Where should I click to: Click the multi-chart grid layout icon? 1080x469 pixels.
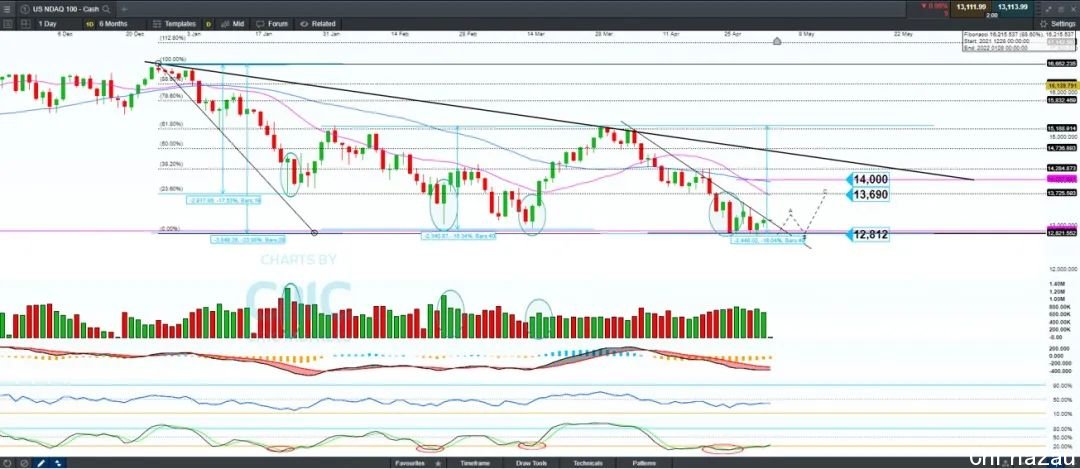point(25,23)
